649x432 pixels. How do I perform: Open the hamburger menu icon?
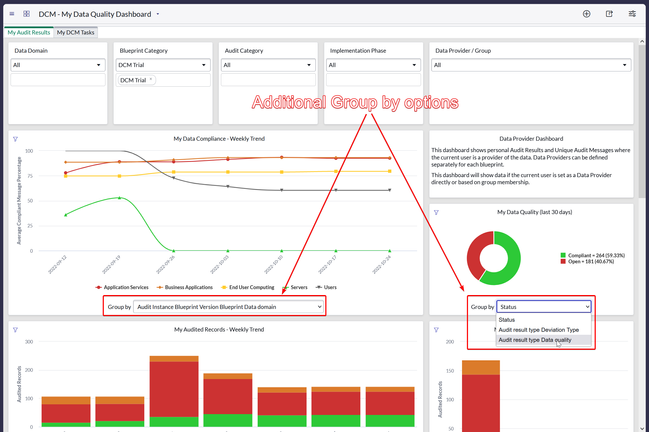tap(12, 14)
